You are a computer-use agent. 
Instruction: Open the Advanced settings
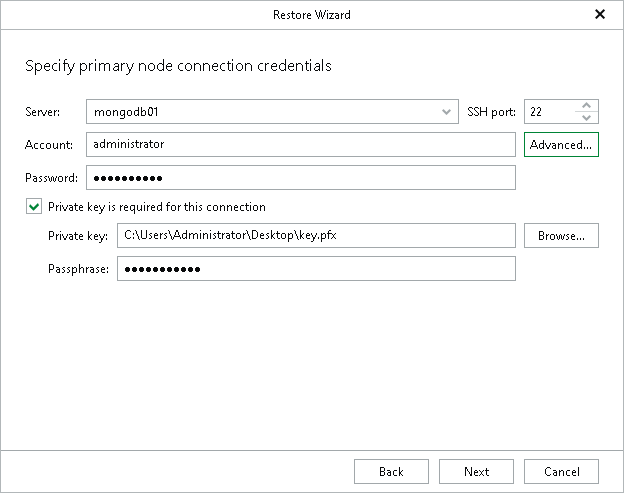(561, 144)
